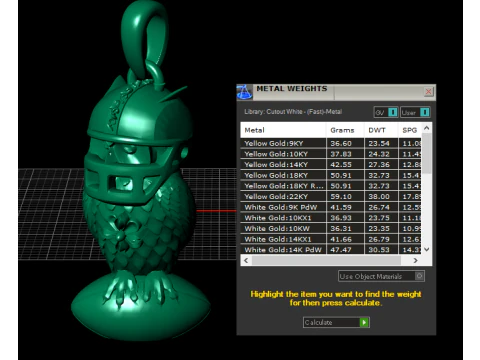Select the Yellow Gold:18KY row

point(331,175)
